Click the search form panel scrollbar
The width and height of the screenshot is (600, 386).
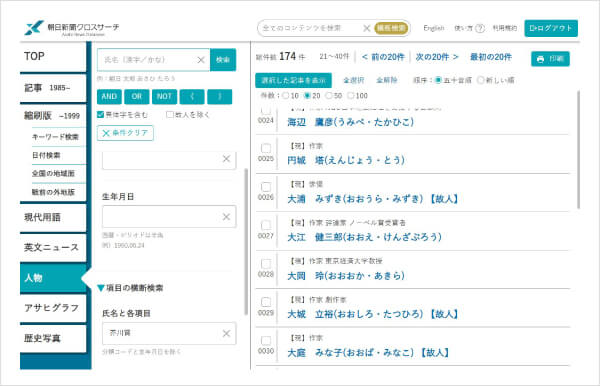pos(246,242)
